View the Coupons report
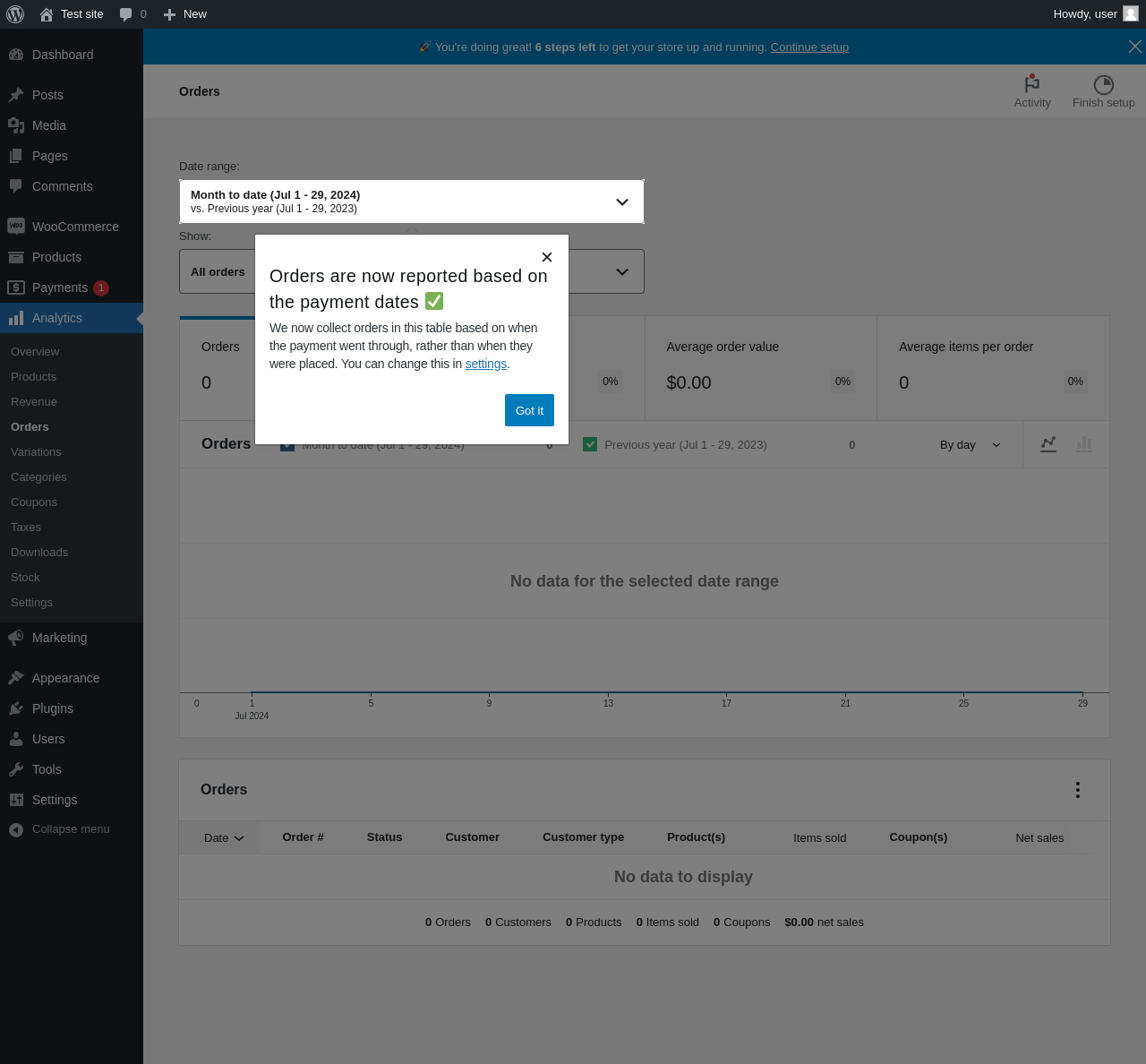 [x=34, y=502]
